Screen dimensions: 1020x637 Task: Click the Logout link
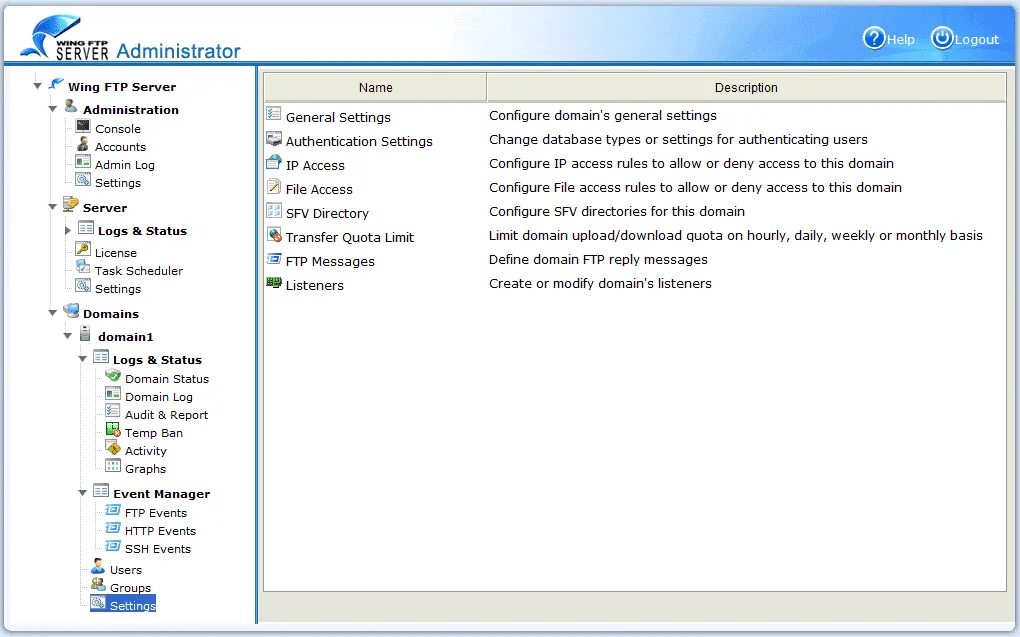click(x=976, y=40)
